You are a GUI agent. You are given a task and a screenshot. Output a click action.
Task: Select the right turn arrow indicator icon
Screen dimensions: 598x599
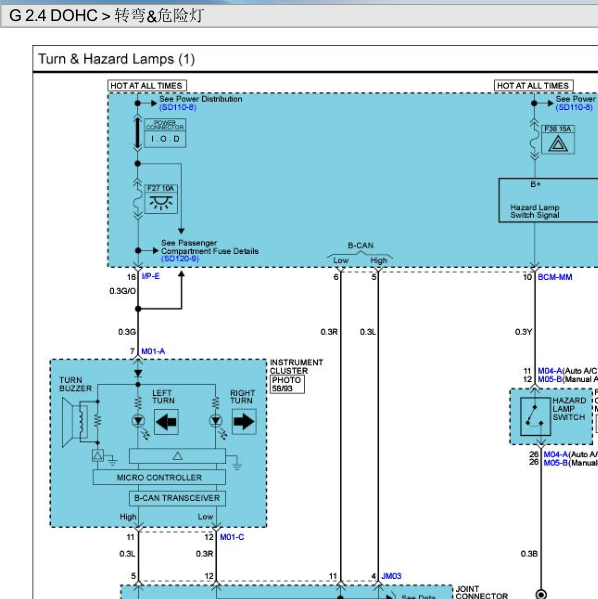point(244,422)
